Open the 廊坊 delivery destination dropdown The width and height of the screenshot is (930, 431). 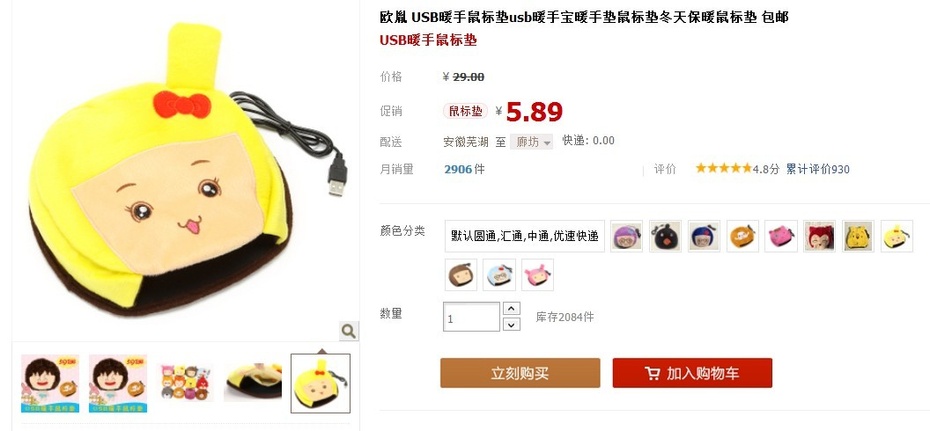point(531,142)
